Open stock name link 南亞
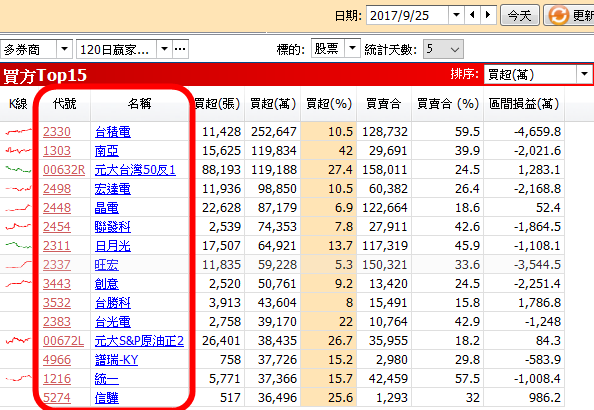The height and width of the screenshot is (410, 594). pos(106,151)
